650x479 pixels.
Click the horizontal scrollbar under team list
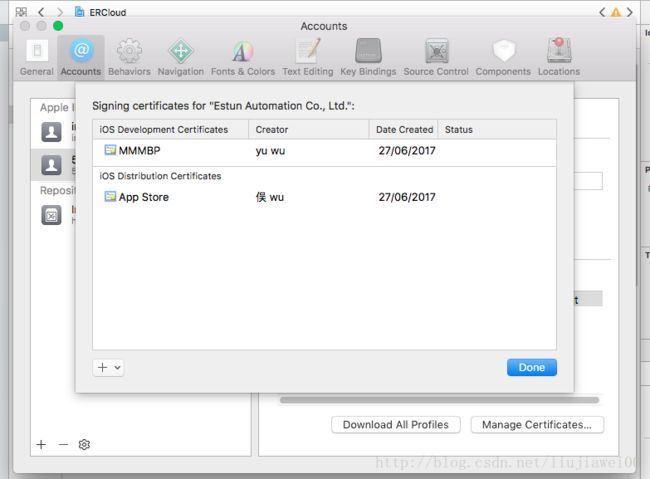click(x=439, y=400)
